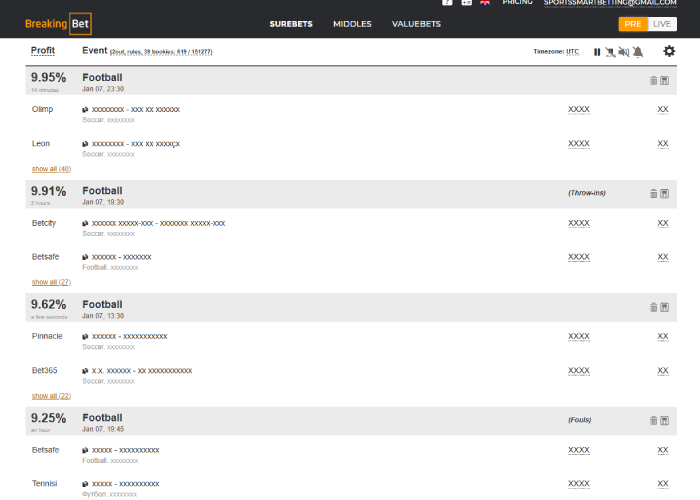
Task: Click the XXXX market in Bet365 row
Action: pyautogui.click(x=579, y=371)
